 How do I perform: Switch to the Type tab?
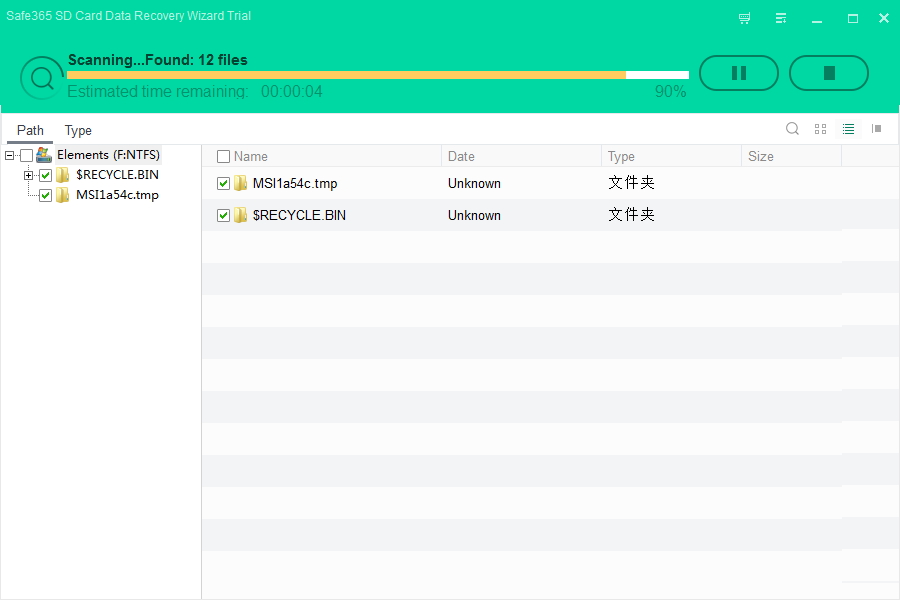(x=78, y=130)
